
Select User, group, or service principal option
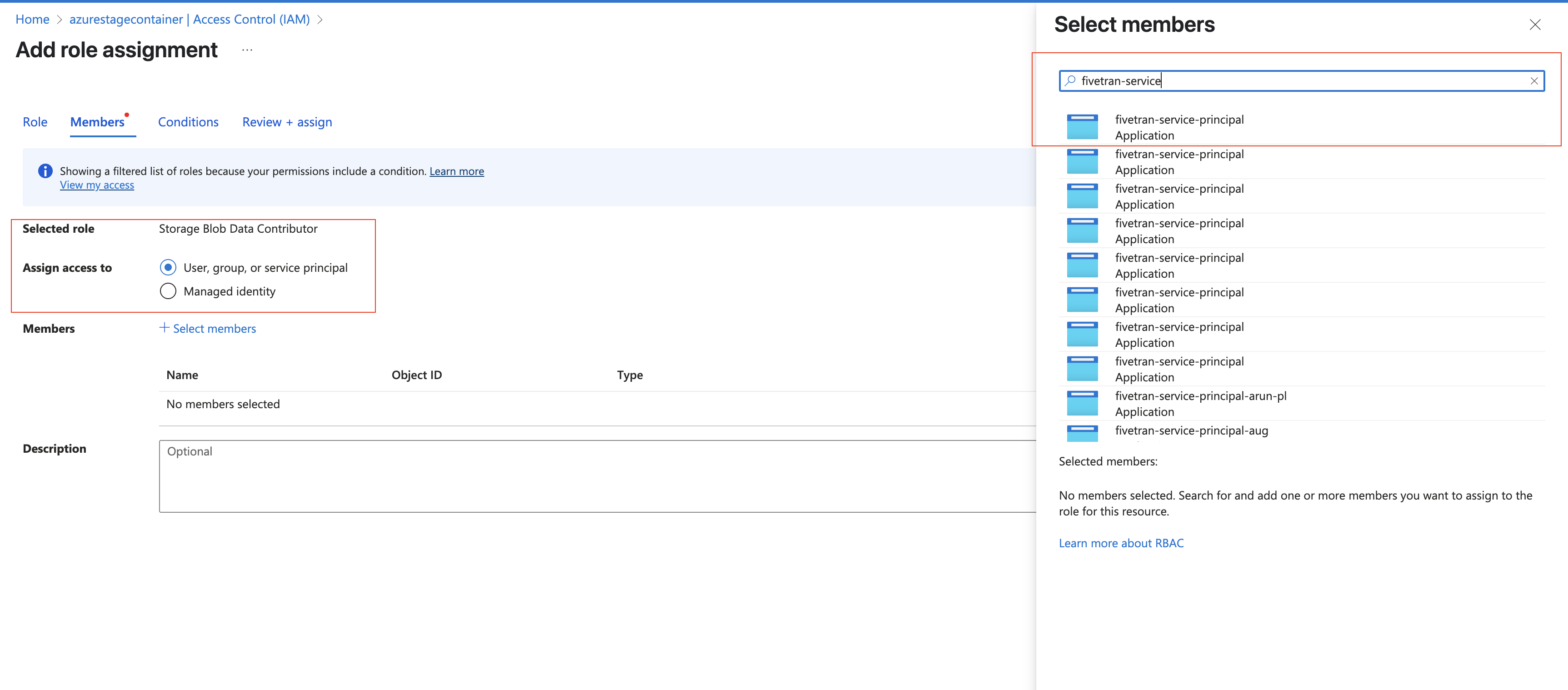(x=168, y=267)
